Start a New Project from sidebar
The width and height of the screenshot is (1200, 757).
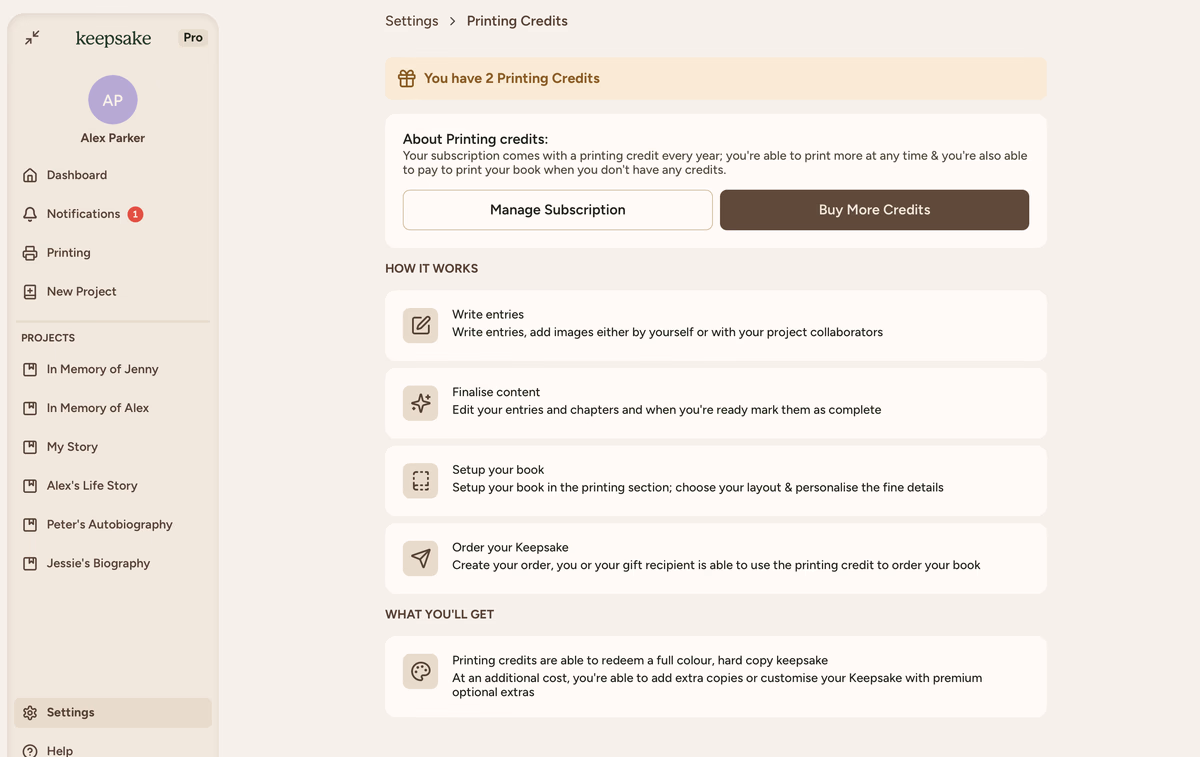81,292
